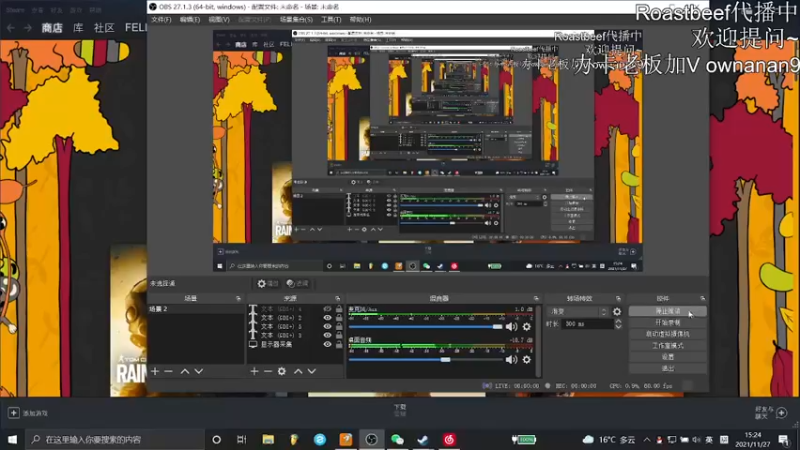Image resolution: width=800 pixels, height=450 pixels.
Task: Mute the 麦克风/Aux channel speaker icon
Action: 511,327
